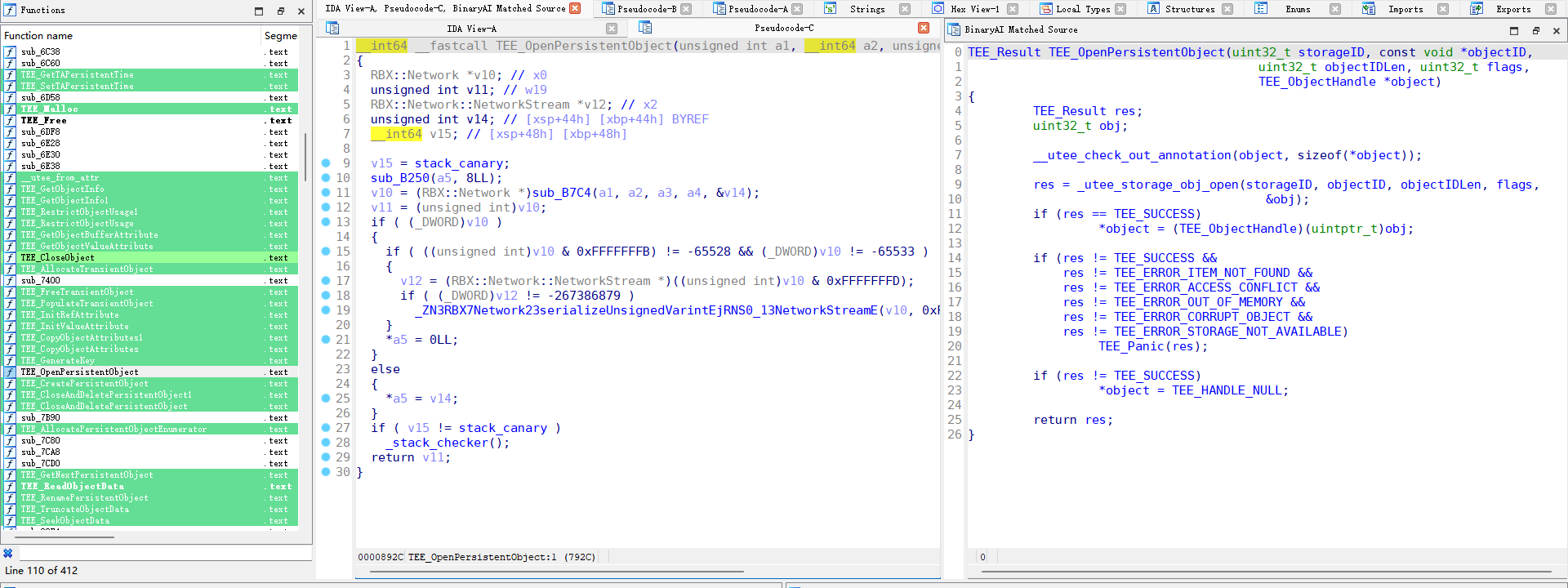Close the IDA View-A subview
The height and width of the screenshot is (588, 1568).
tap(612, 29)
